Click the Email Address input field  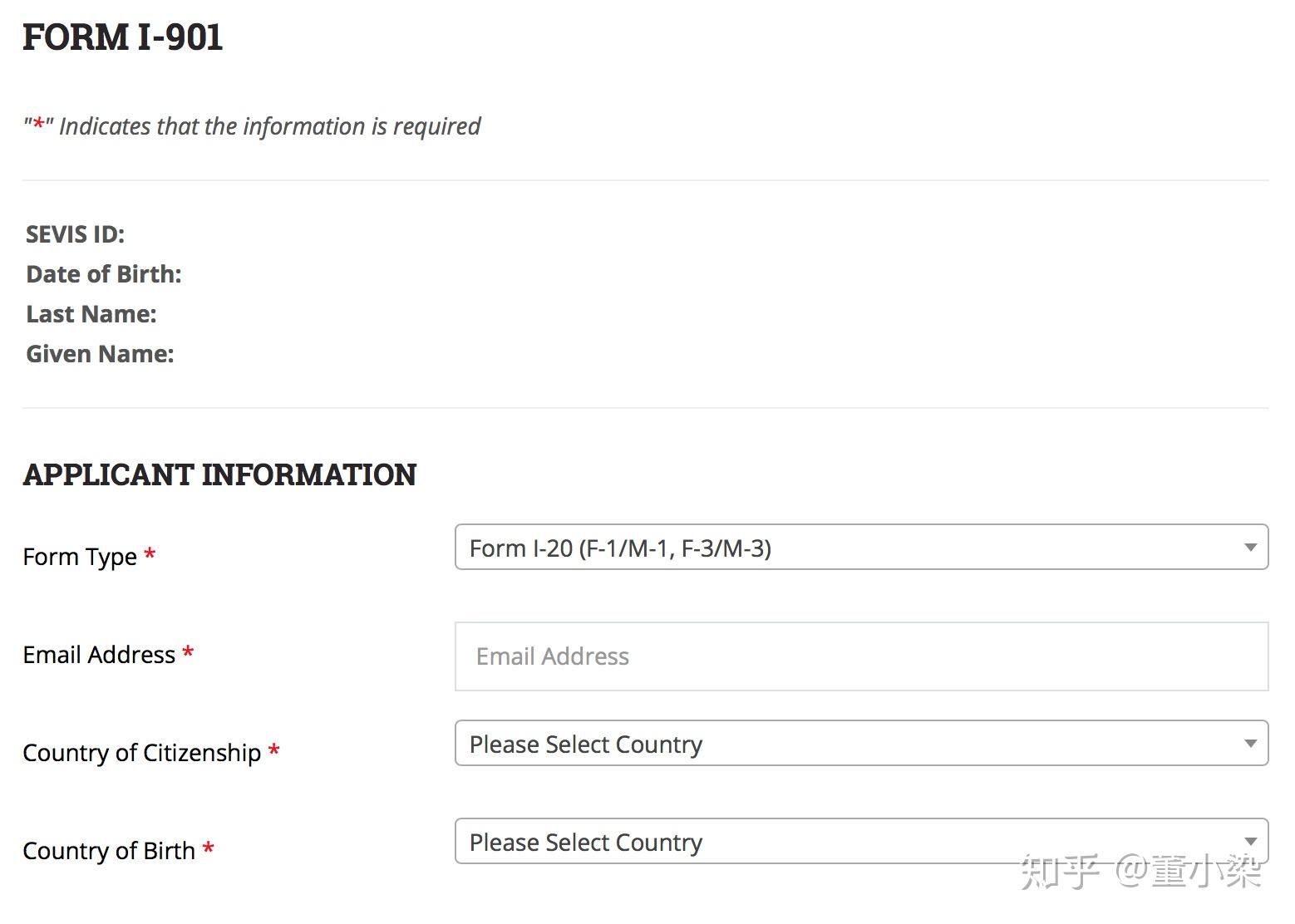click(x=861, y=656)
